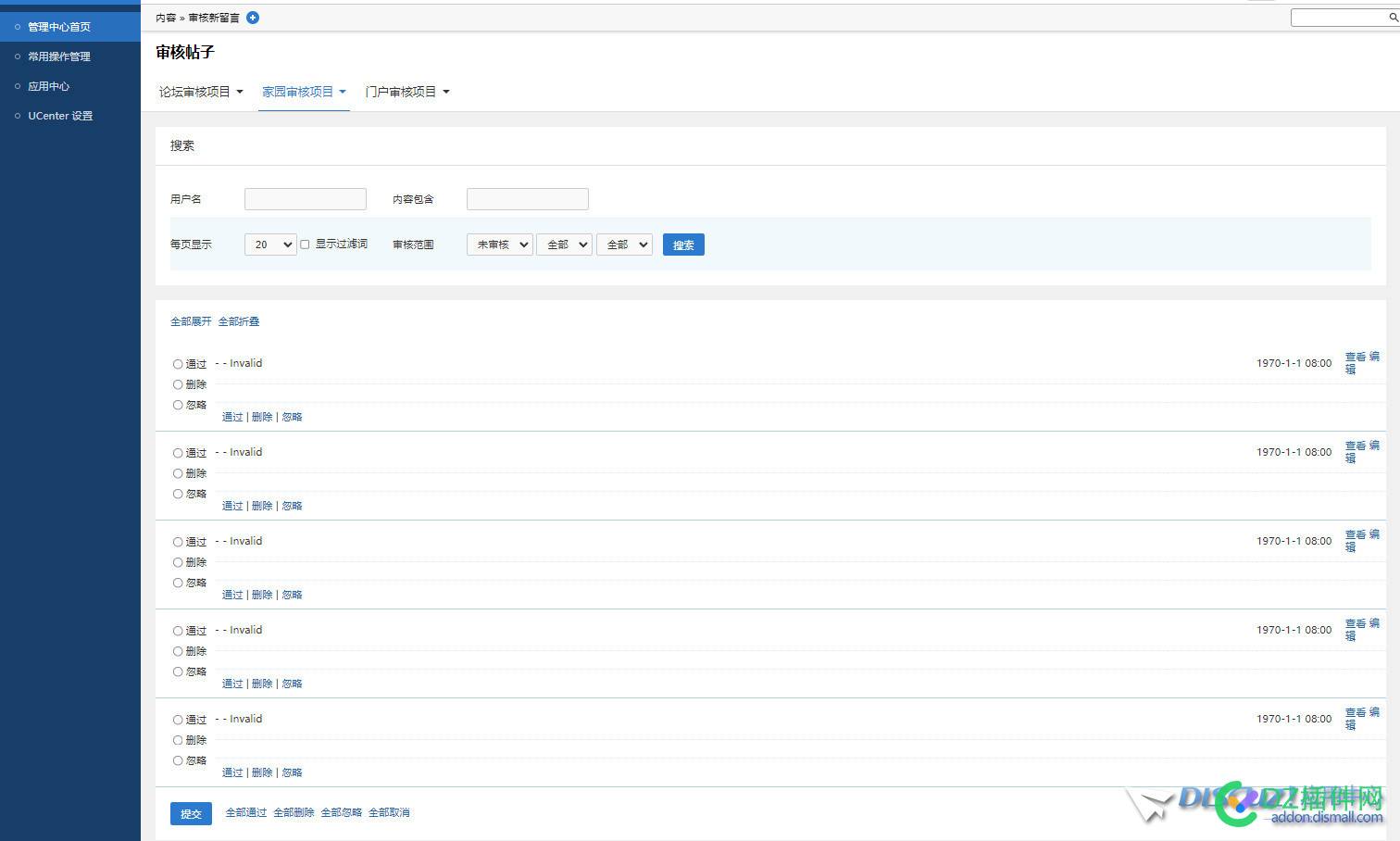Expand the 家园审核项目 tab menu
Image resolution: width=1400 pixels, height=841 pixels.
[304, 92]
